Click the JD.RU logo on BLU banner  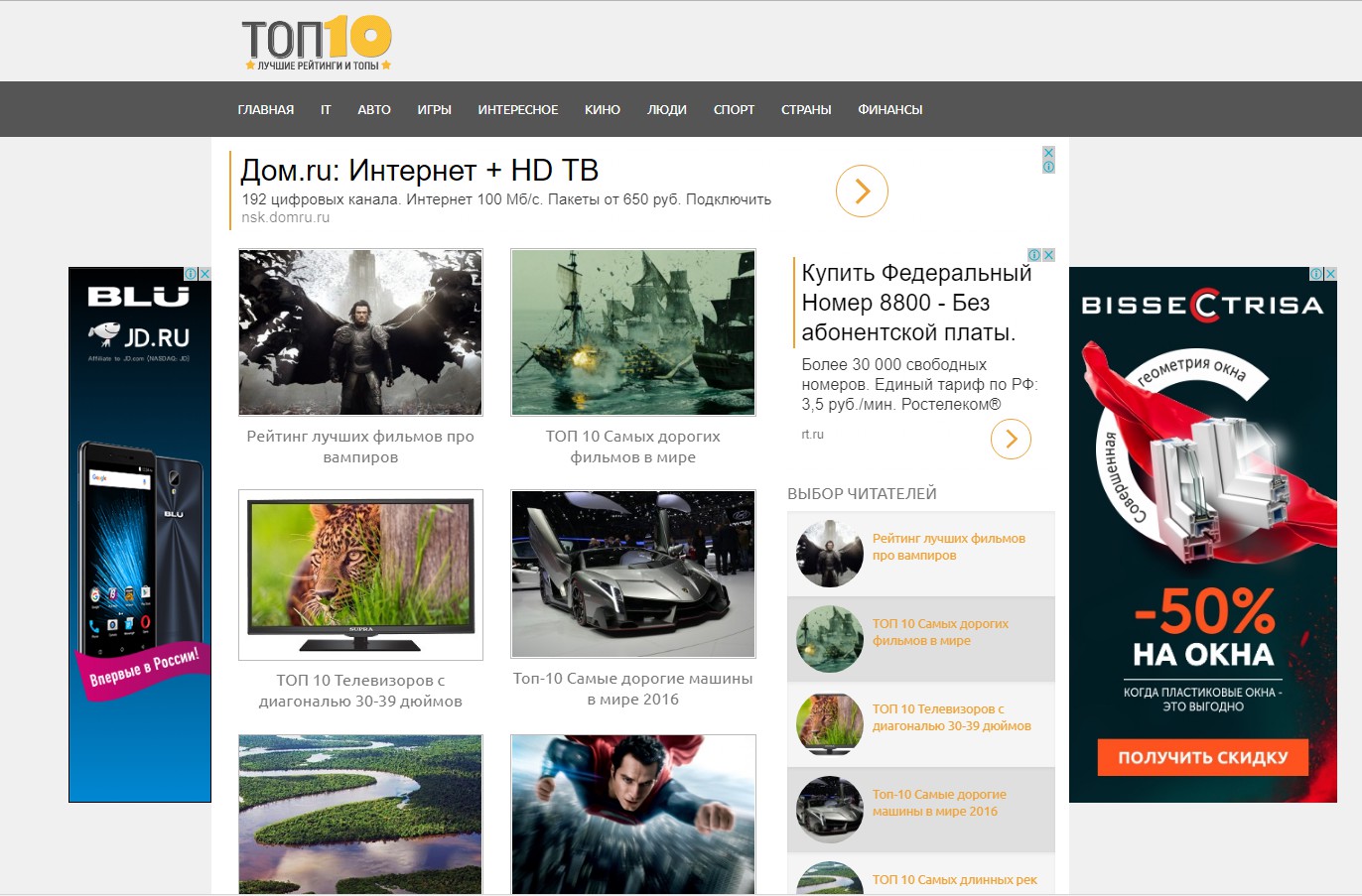click(x=139, y=336)
